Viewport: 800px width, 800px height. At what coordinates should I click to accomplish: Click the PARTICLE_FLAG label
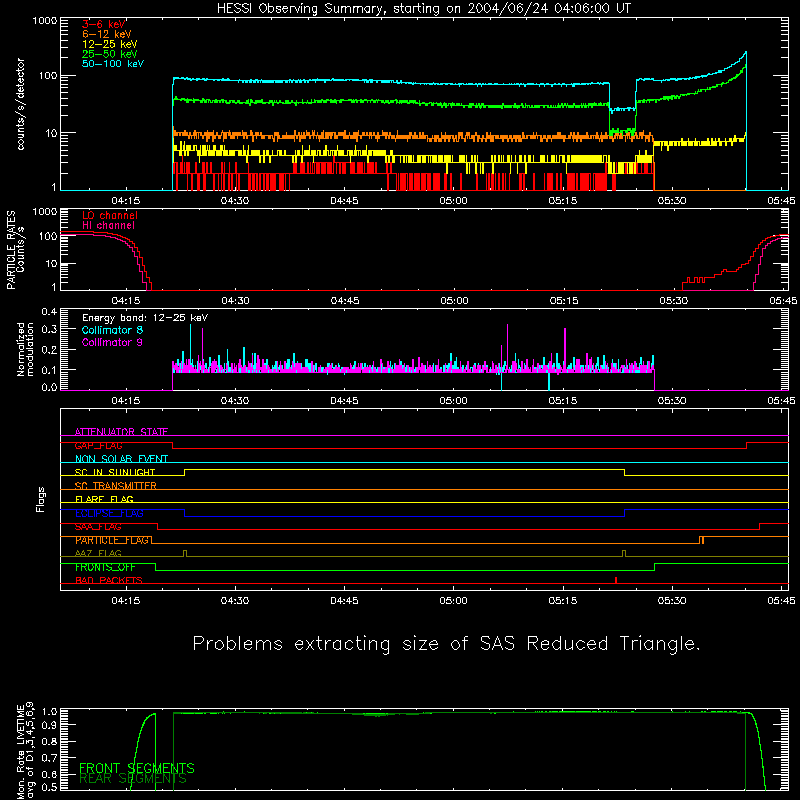point(112,540)
